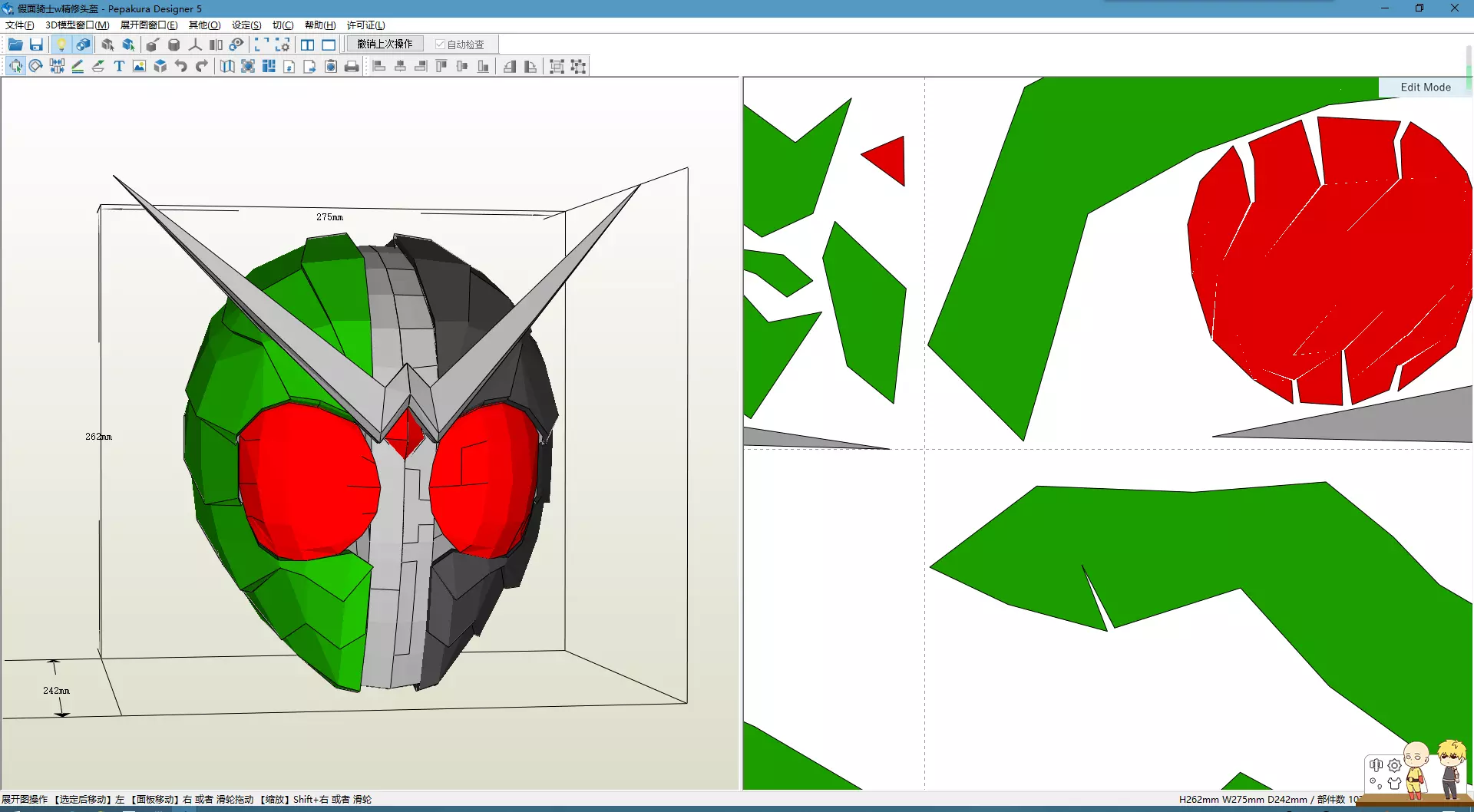Click the gray cylinder solid view icon
Screen dimensions: 1474x812
click(174, 45)
